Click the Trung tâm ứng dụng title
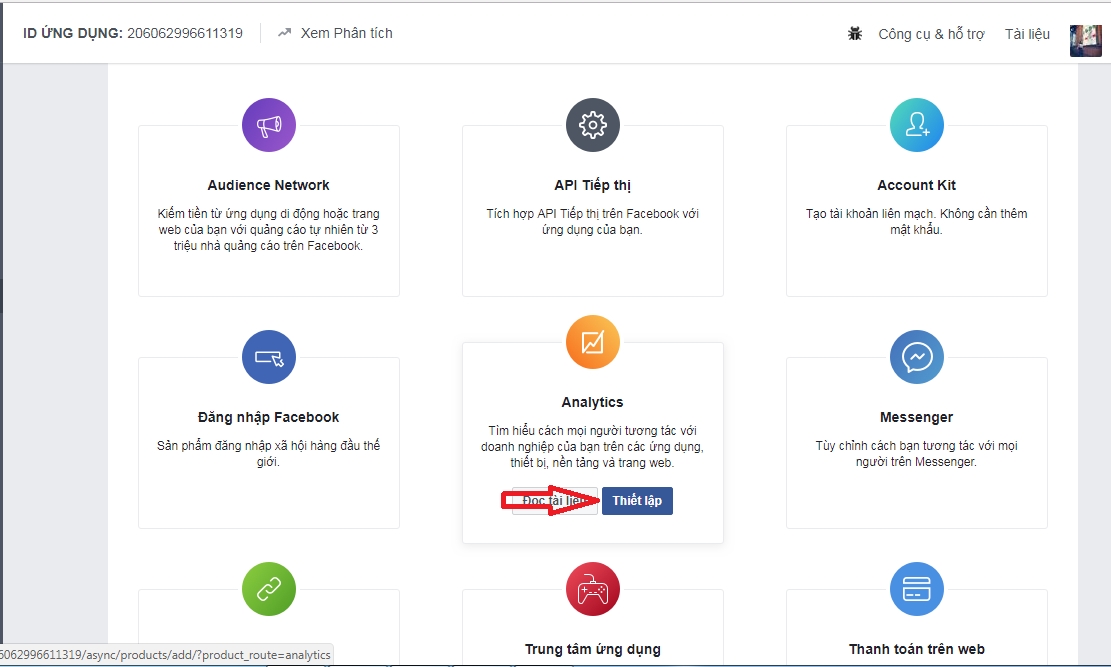 [593, 649]
